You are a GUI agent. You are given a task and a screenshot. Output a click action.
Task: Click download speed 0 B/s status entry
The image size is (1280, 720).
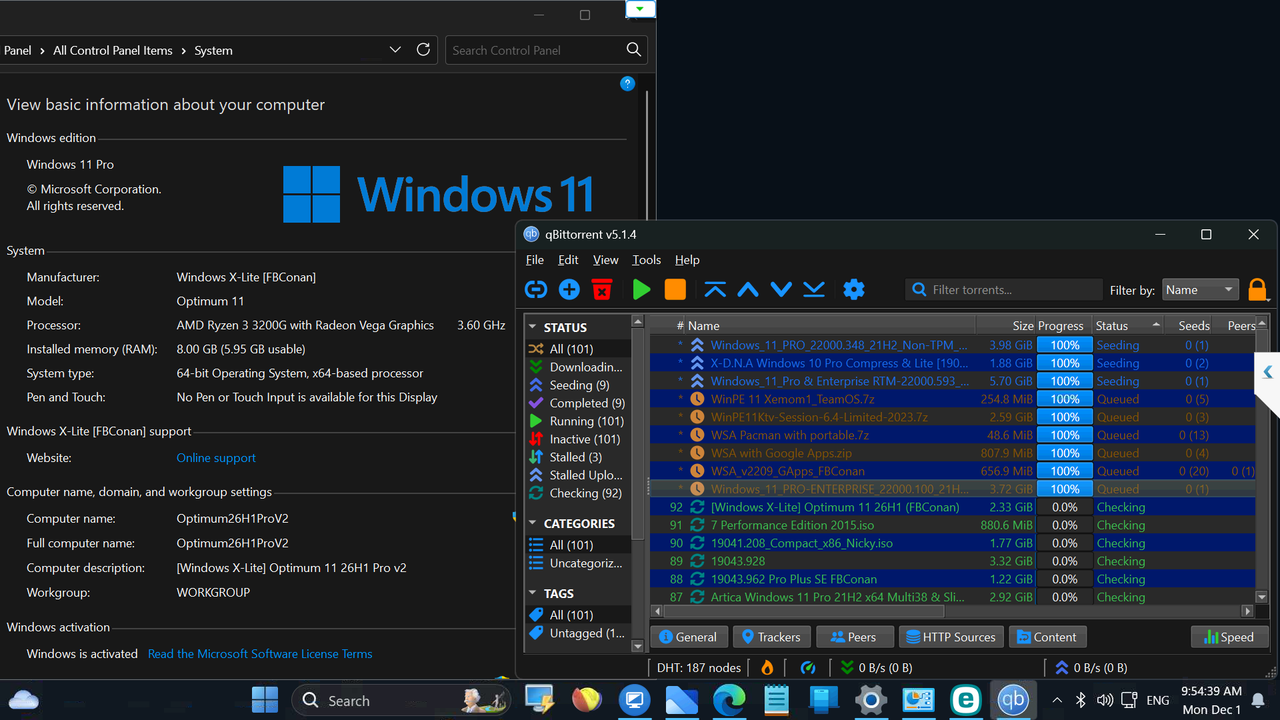(876, 667)
